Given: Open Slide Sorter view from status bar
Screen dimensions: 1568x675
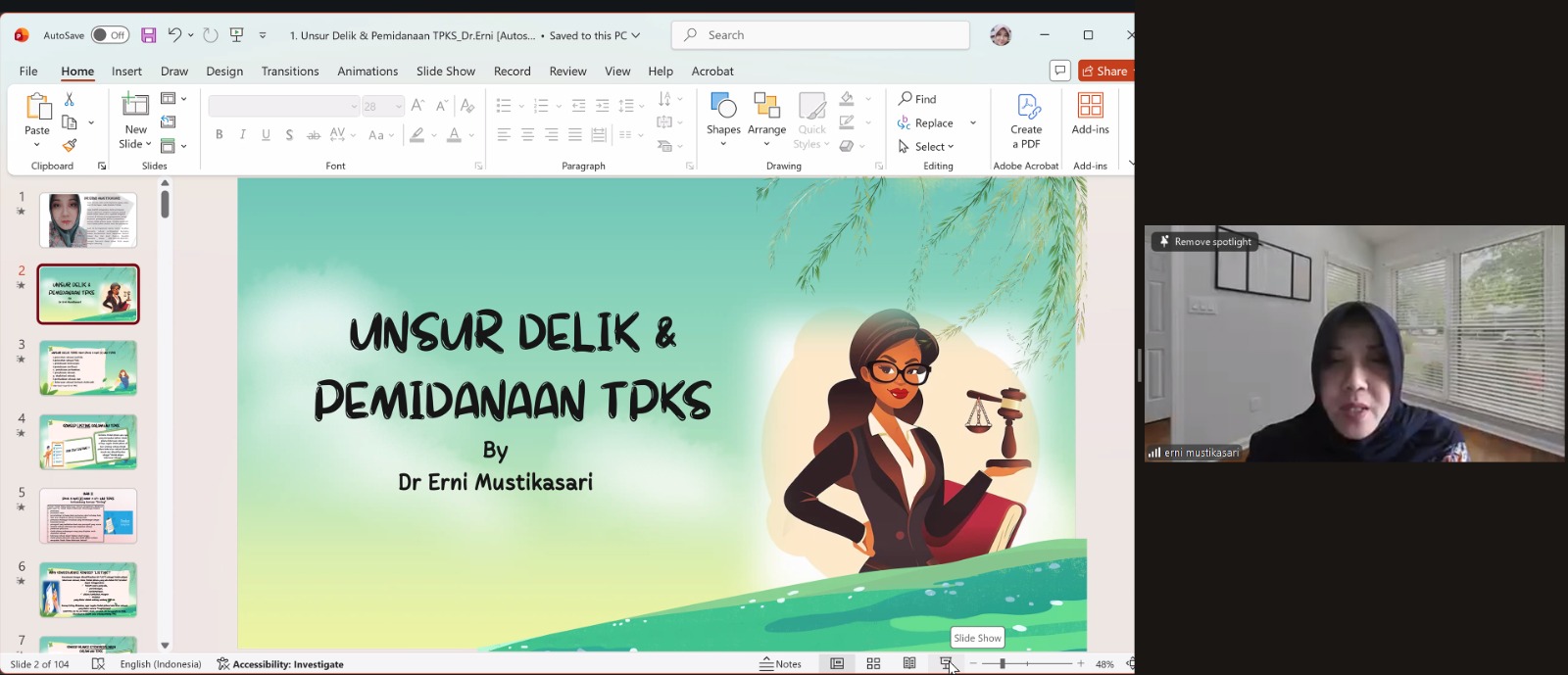Looking at the screenshot, I should (873, 663).
